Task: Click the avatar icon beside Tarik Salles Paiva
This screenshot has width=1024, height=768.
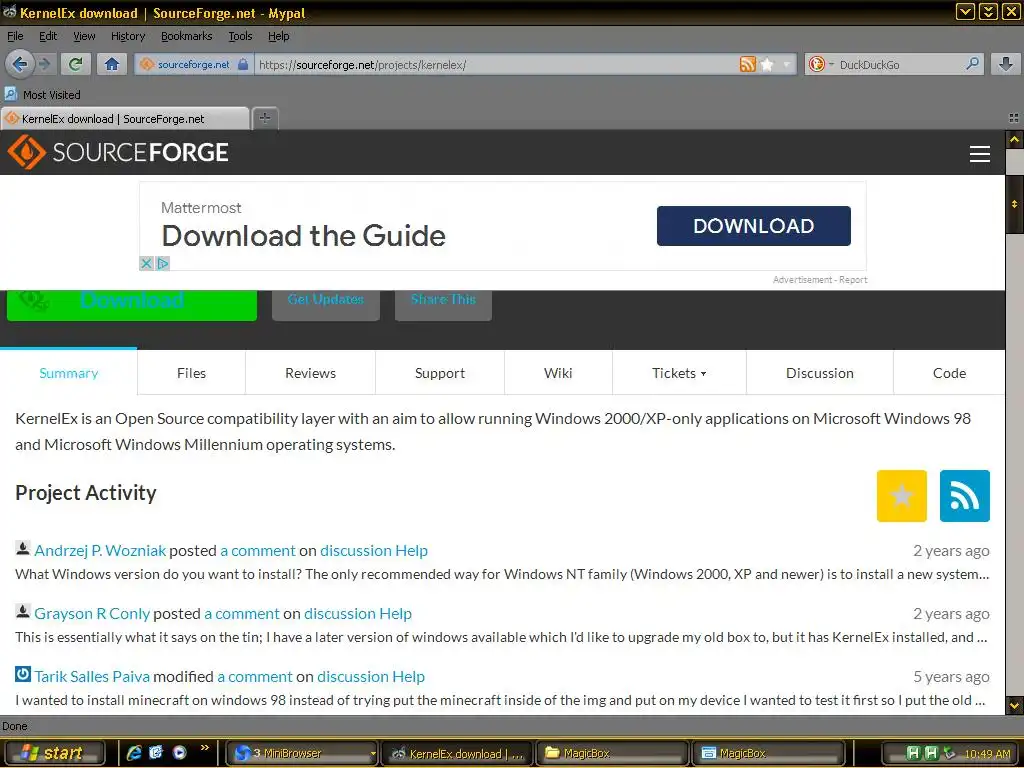Action: click(x=23, y=674)
